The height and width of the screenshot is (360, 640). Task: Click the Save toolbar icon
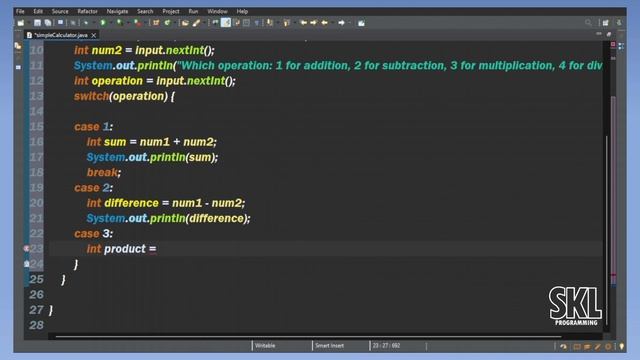[x=37, y=23]
